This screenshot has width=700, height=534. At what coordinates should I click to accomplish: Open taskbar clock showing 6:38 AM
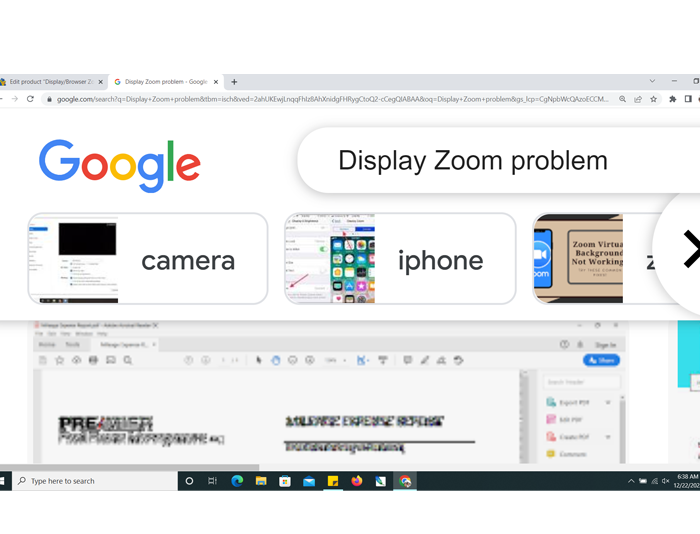click(687, 481)
